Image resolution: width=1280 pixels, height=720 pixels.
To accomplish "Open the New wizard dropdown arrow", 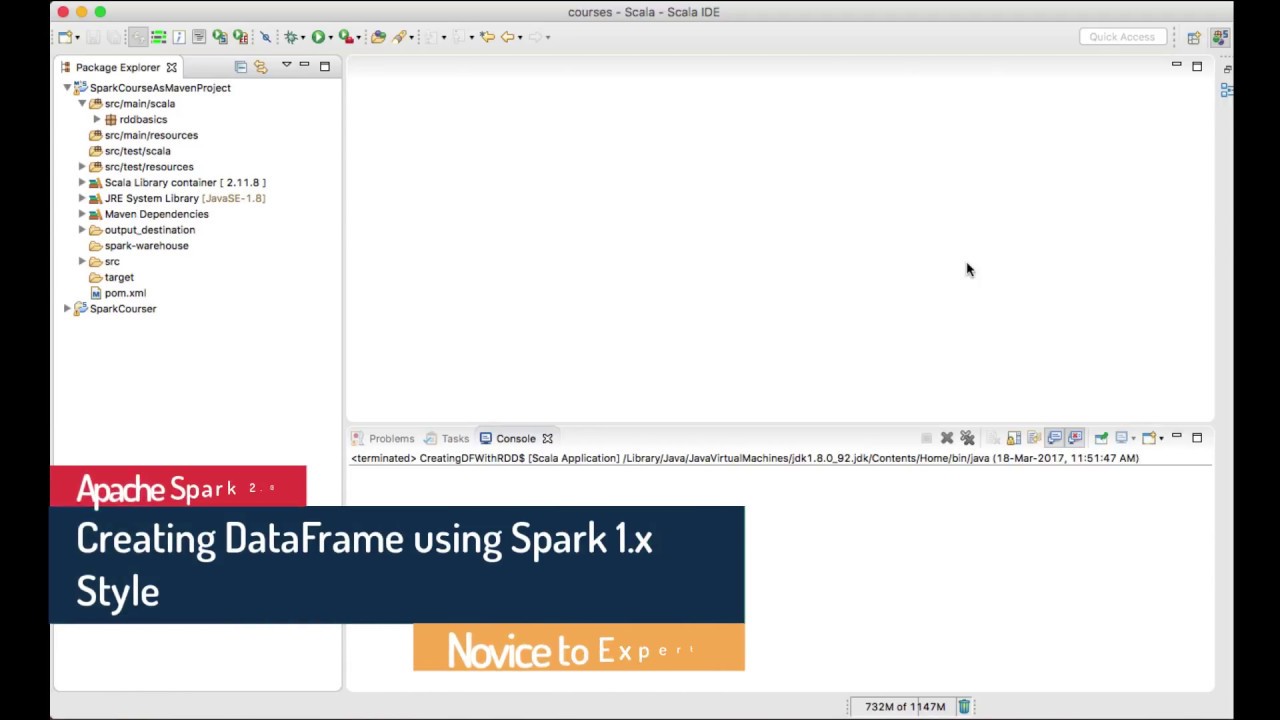I will tap(77, 38).
